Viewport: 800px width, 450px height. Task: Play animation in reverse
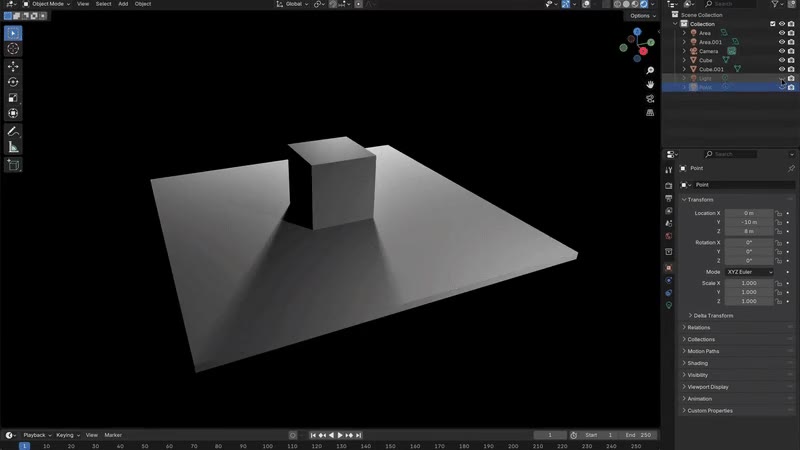click(x=332, y=435)
